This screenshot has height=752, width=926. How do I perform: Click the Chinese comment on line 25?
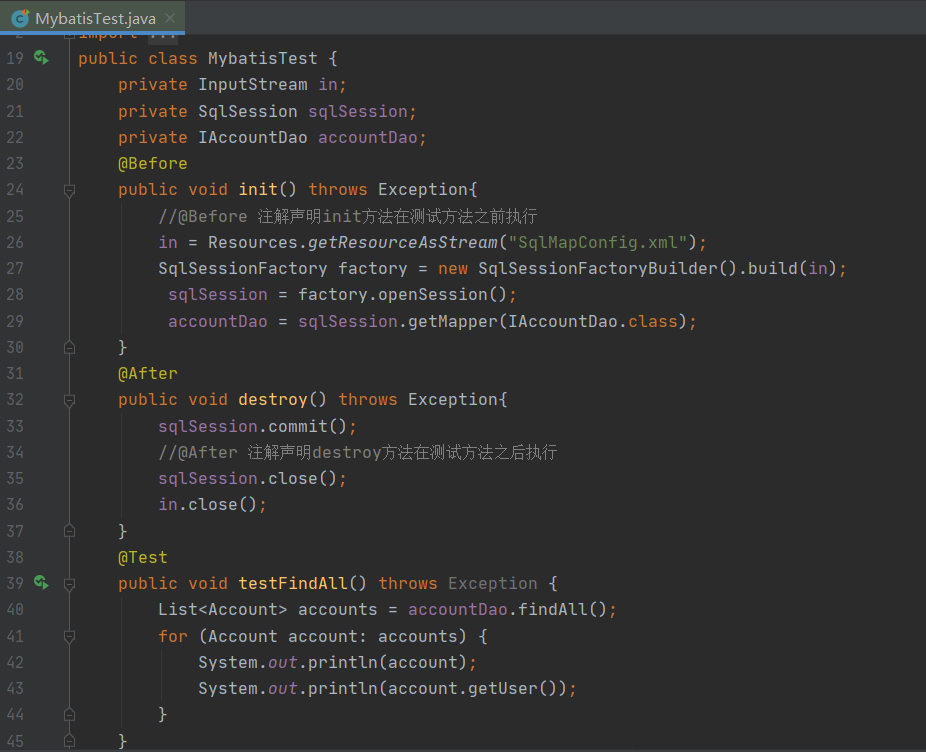click(x=348, y=216)
